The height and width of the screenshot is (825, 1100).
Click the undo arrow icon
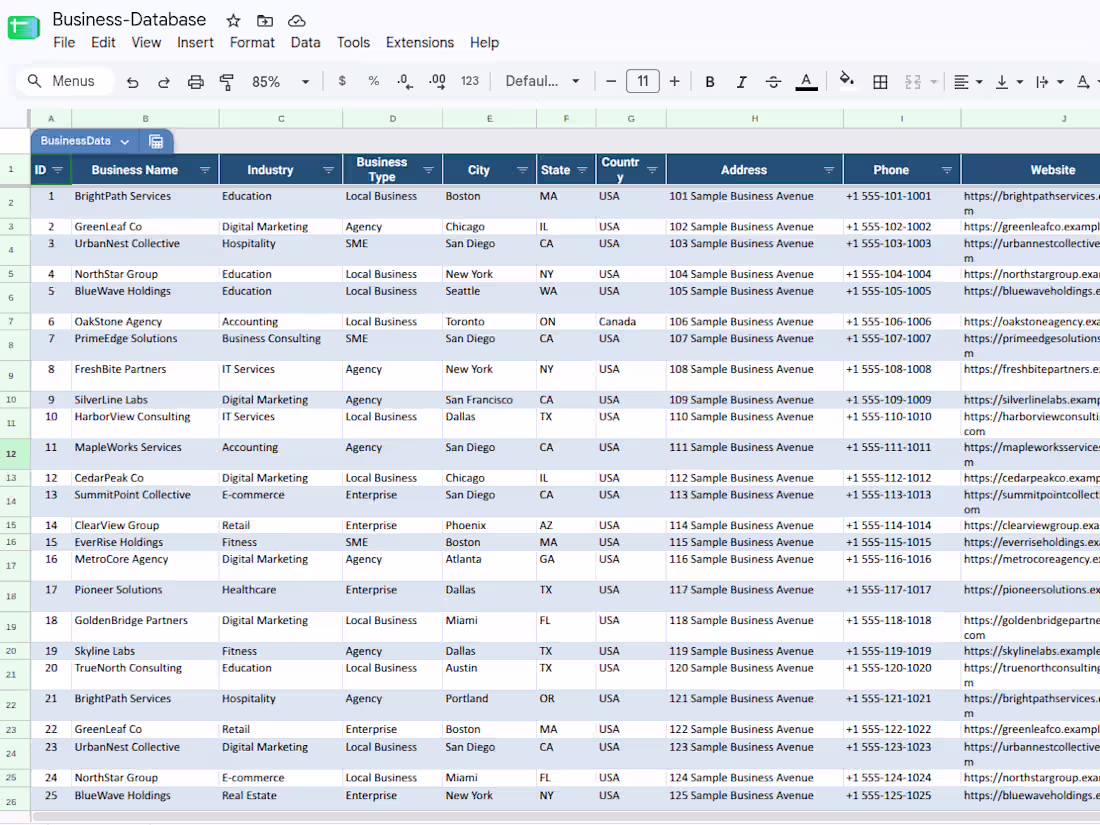132,82
